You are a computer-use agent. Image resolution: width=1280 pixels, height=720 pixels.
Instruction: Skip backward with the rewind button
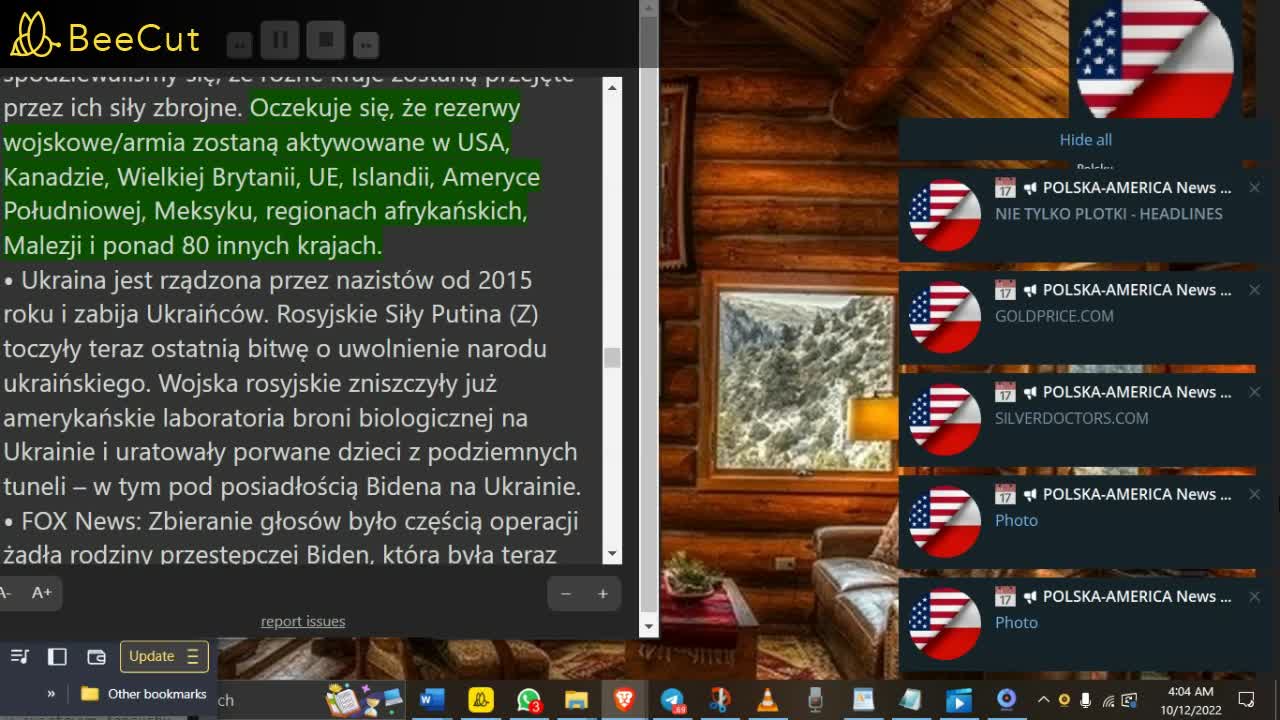coord(240,44)
